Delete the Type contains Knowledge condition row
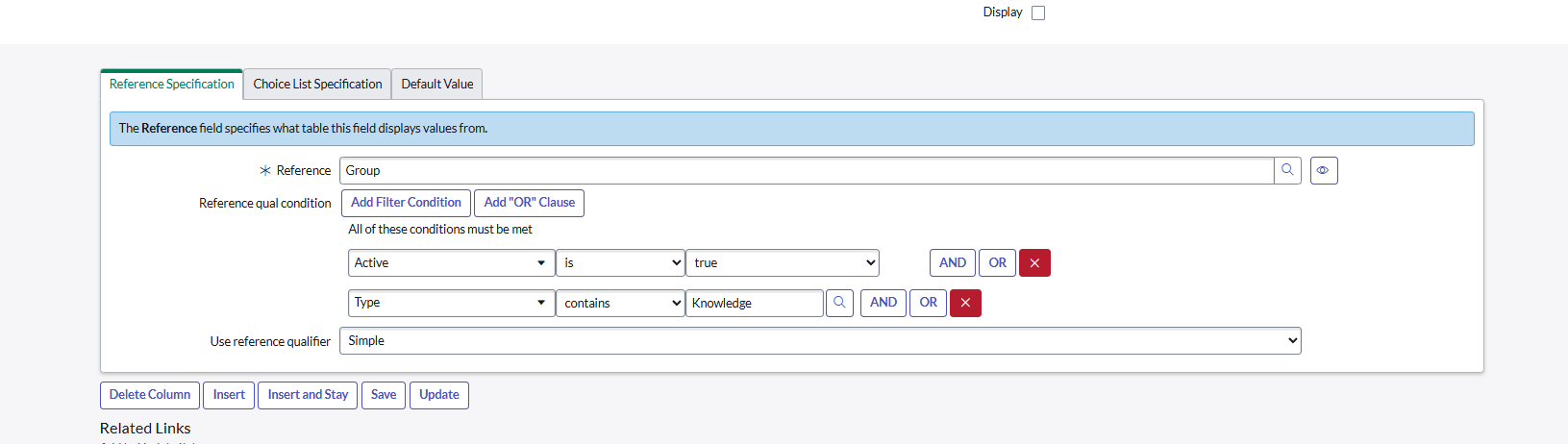 click(965, 303)
